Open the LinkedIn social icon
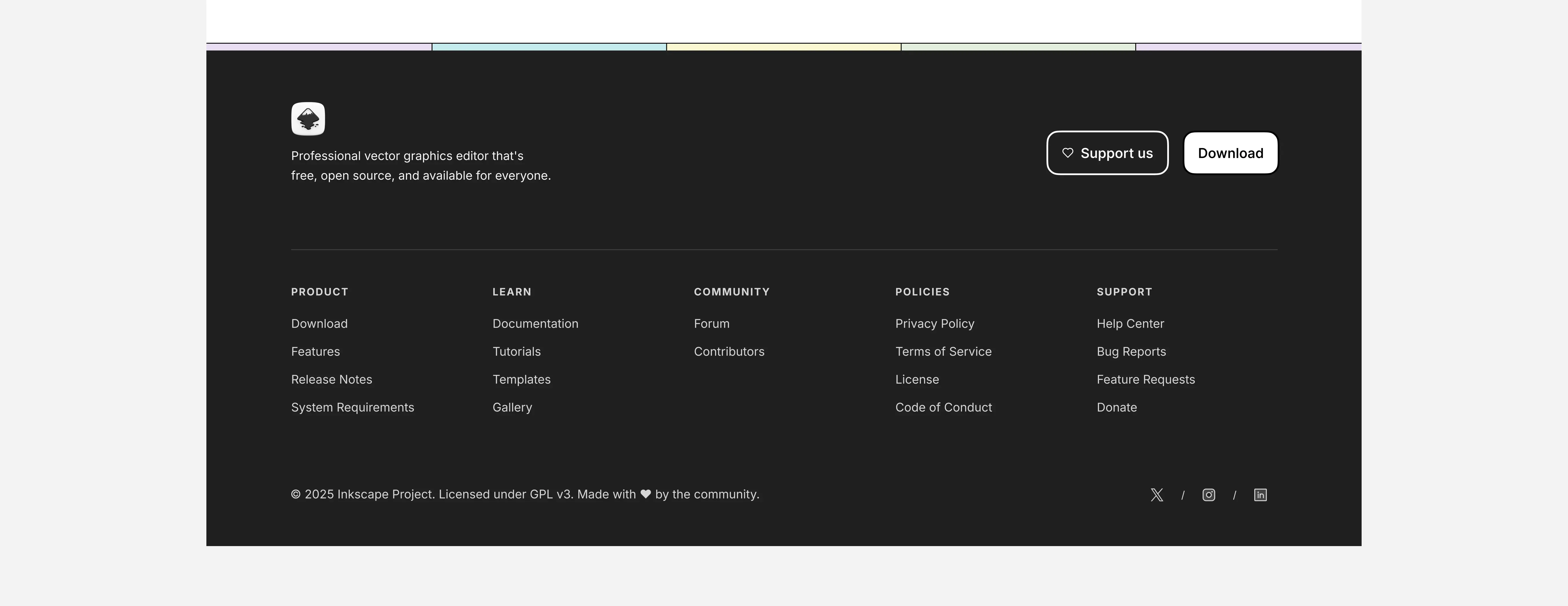The image size is (1568, 606). click(x=1260, y=495)
